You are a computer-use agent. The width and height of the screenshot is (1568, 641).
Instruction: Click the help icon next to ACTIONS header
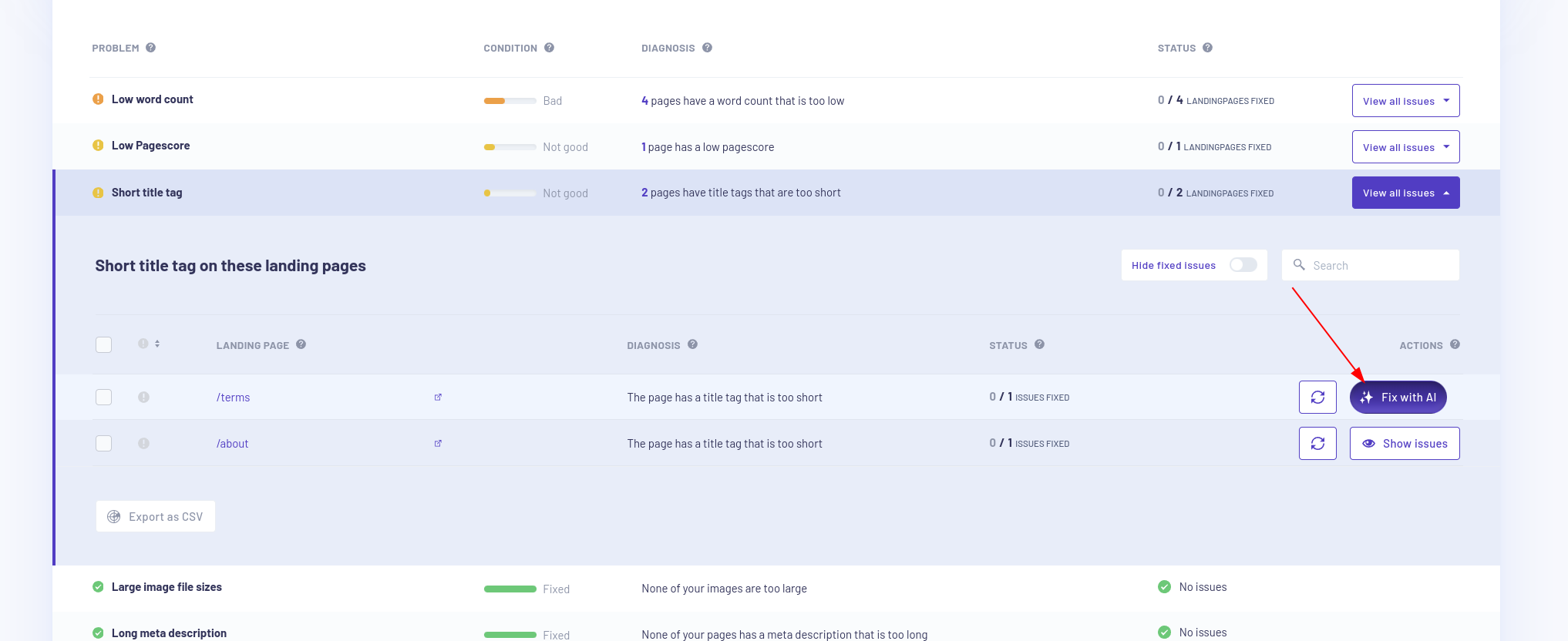(1455, 344)
